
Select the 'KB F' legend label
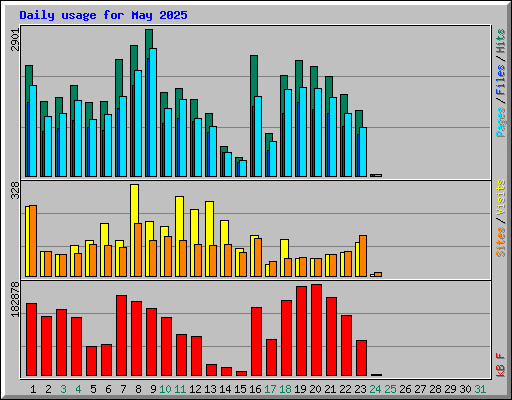point(501,365)
